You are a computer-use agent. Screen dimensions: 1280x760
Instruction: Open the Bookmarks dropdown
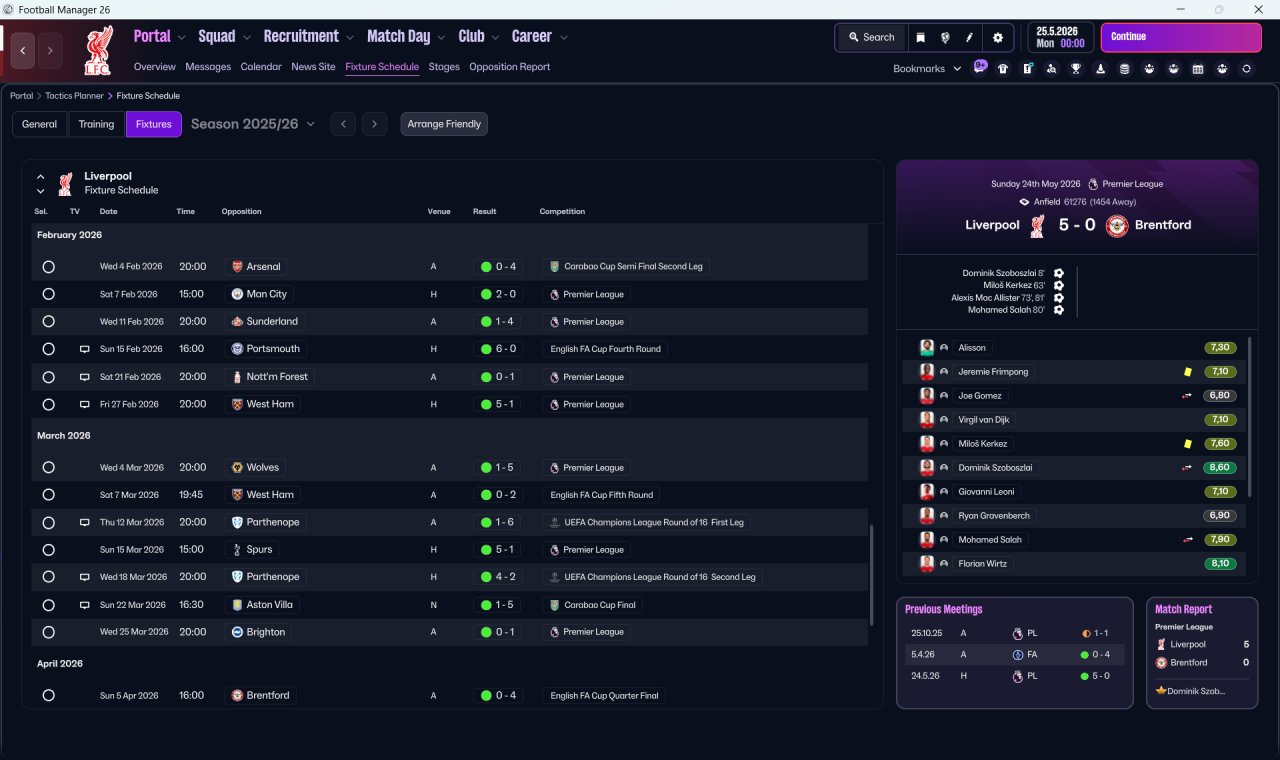click(927, 69)
